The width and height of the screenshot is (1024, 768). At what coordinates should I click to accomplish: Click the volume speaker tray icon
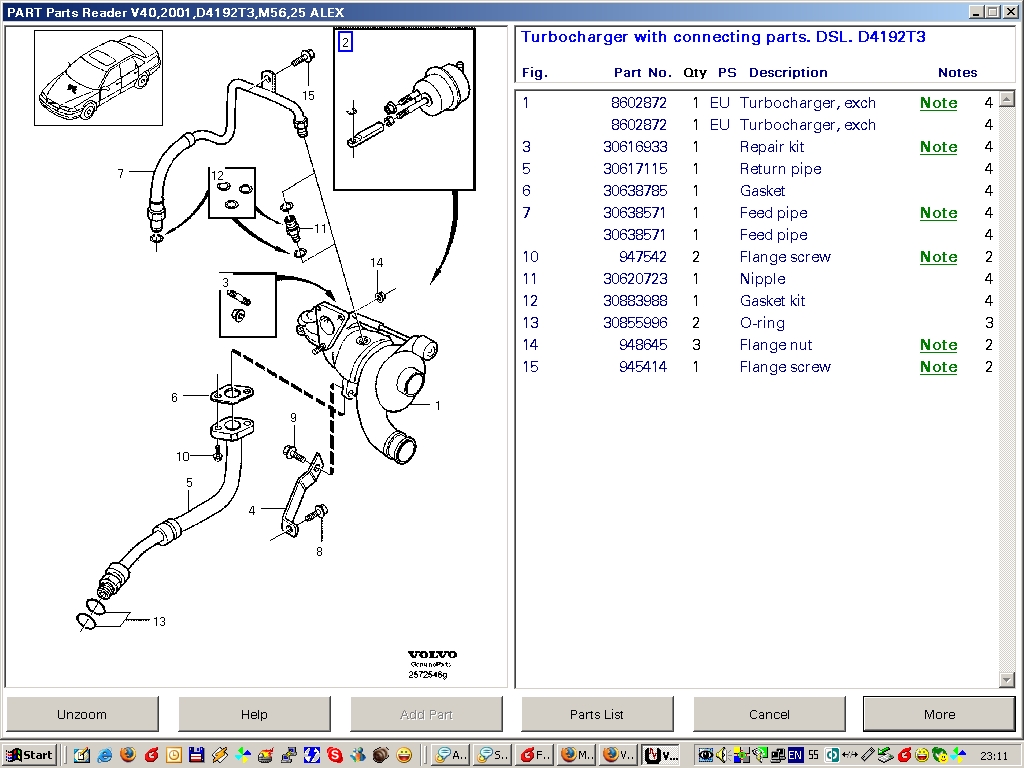(723, 755)
